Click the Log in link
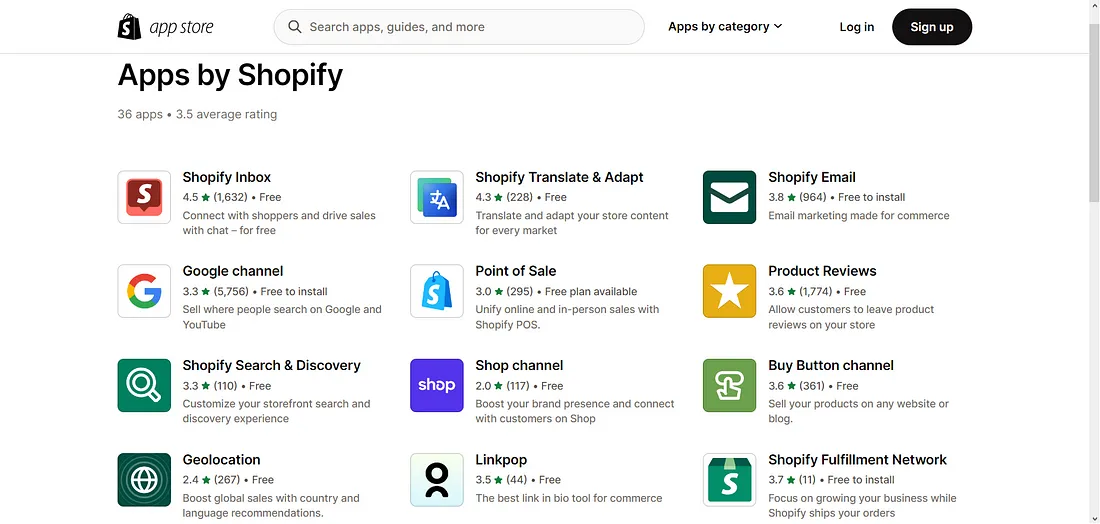This screenshot has height=524, width=1100. (x=857, y=27)
